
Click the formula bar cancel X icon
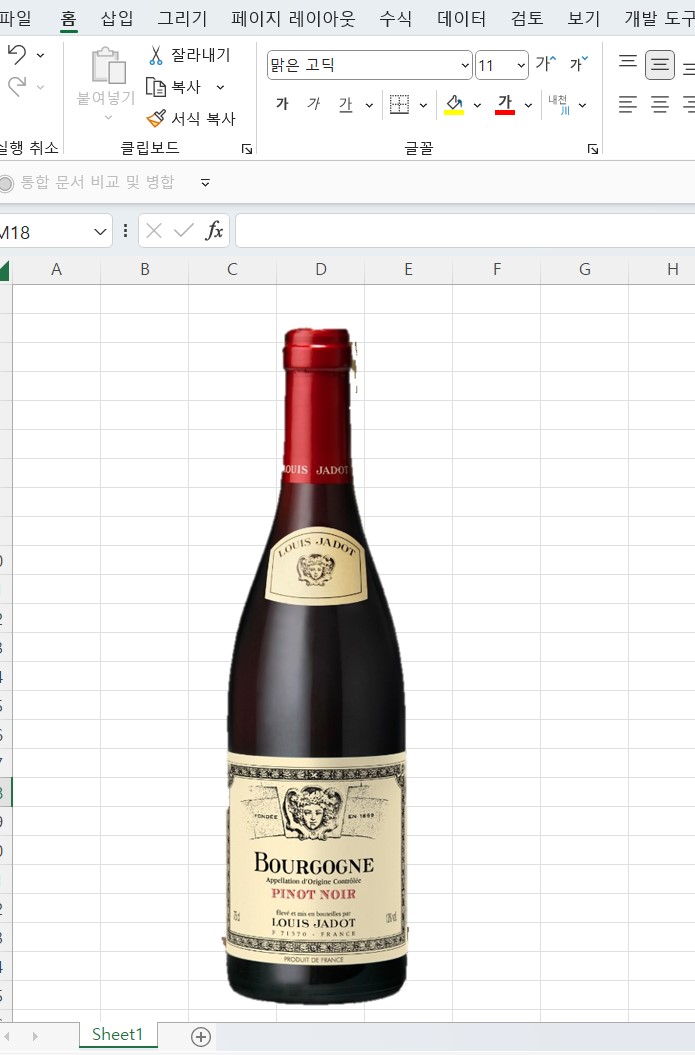pos(153,231)
